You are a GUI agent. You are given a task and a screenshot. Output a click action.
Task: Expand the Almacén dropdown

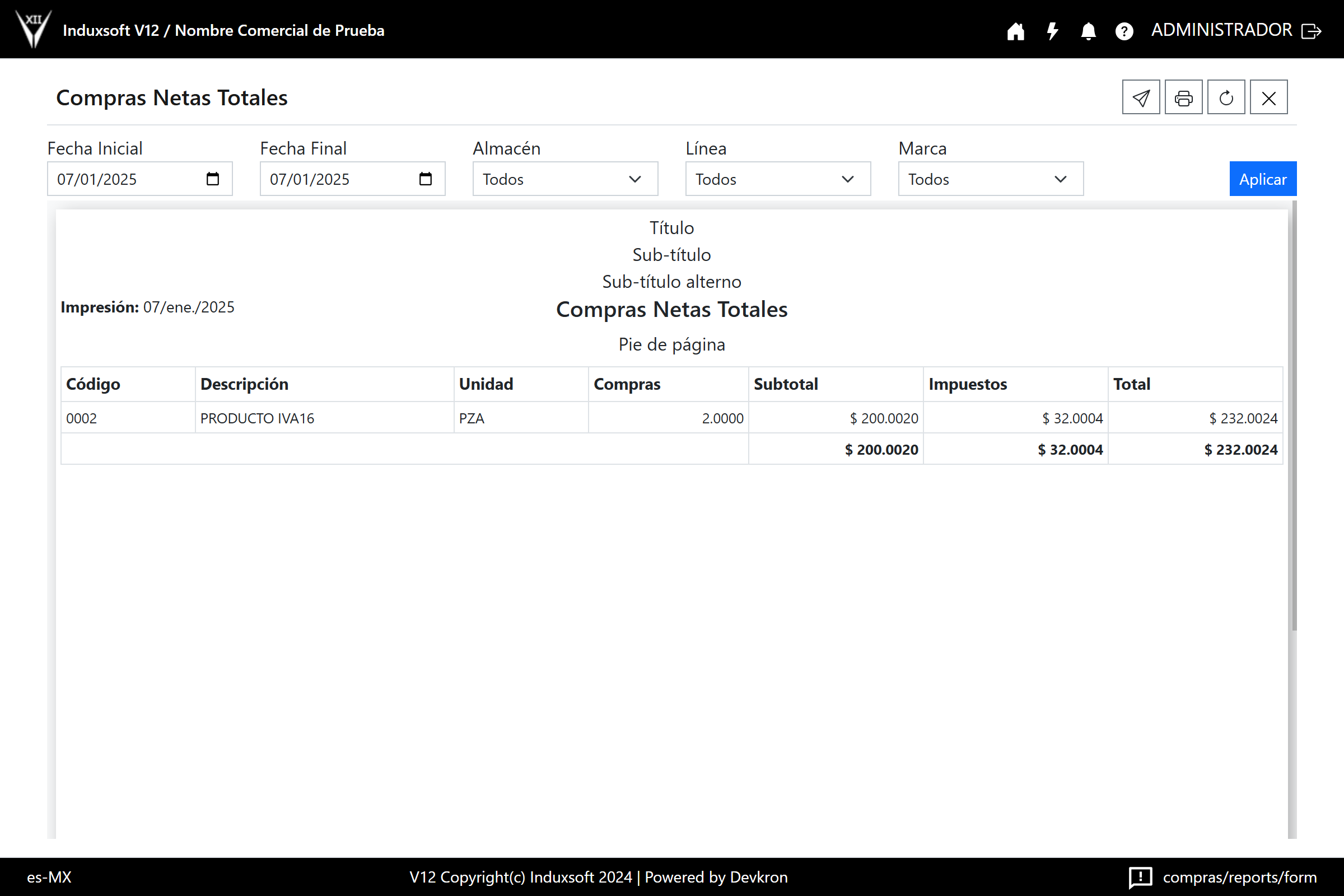click(564, 179)
